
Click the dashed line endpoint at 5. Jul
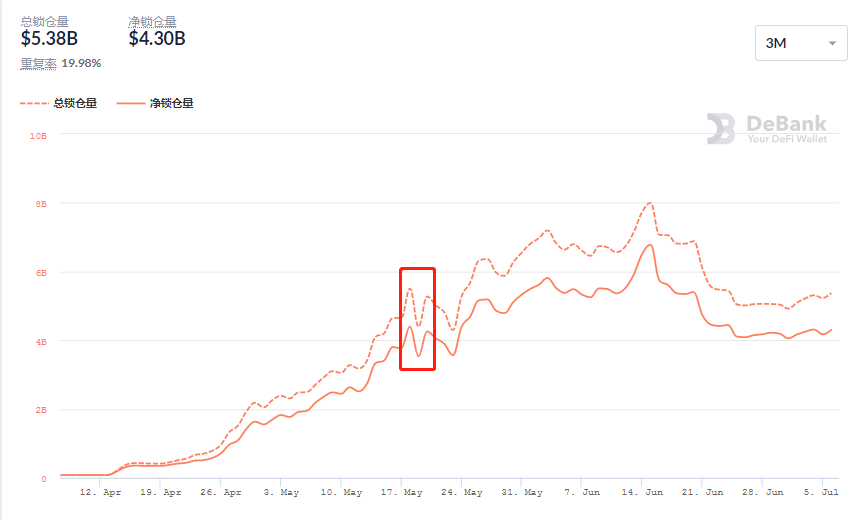point(830,294)
